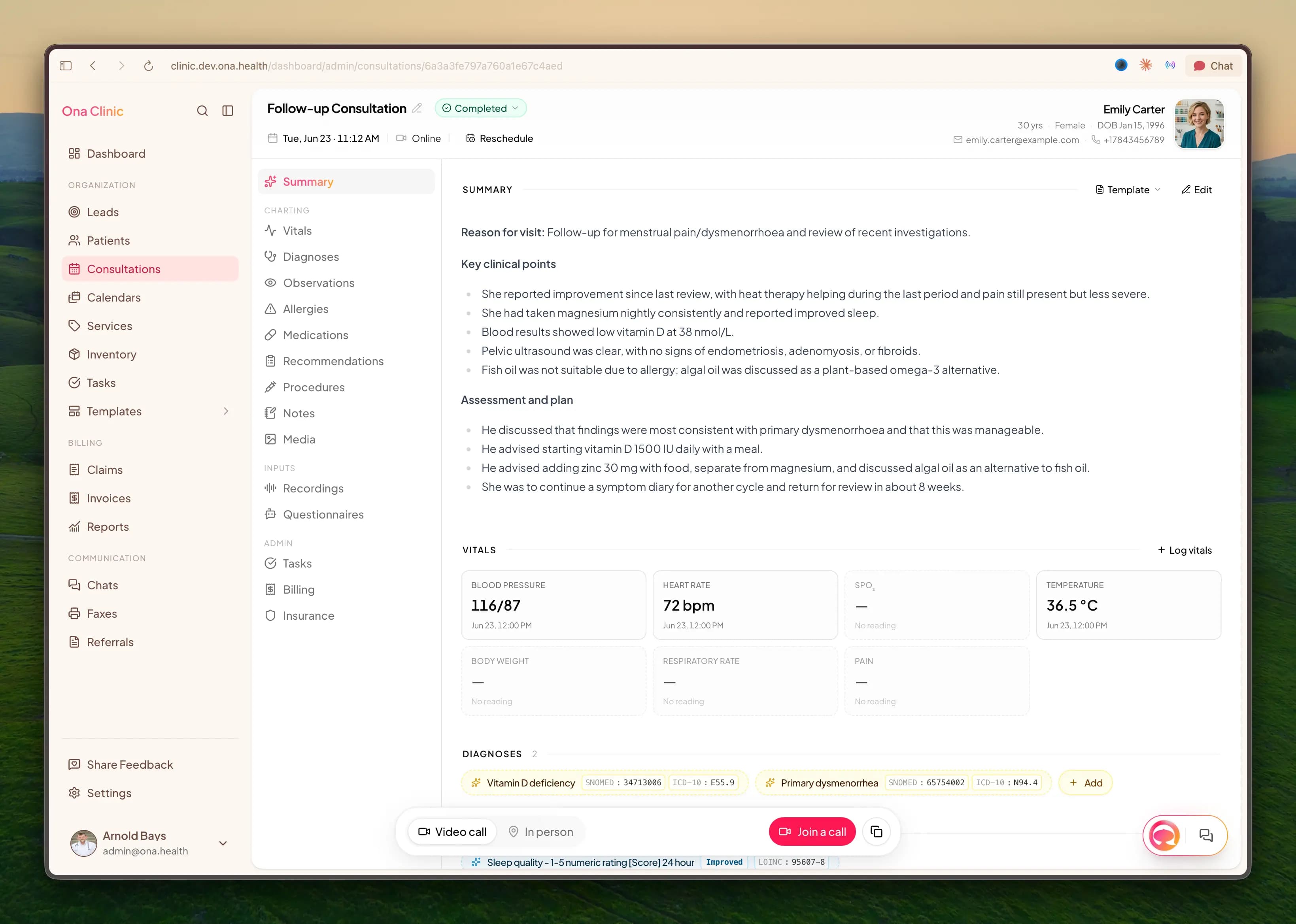
Task: Click Edit on the Summary section
Action: click(1196, 190)
